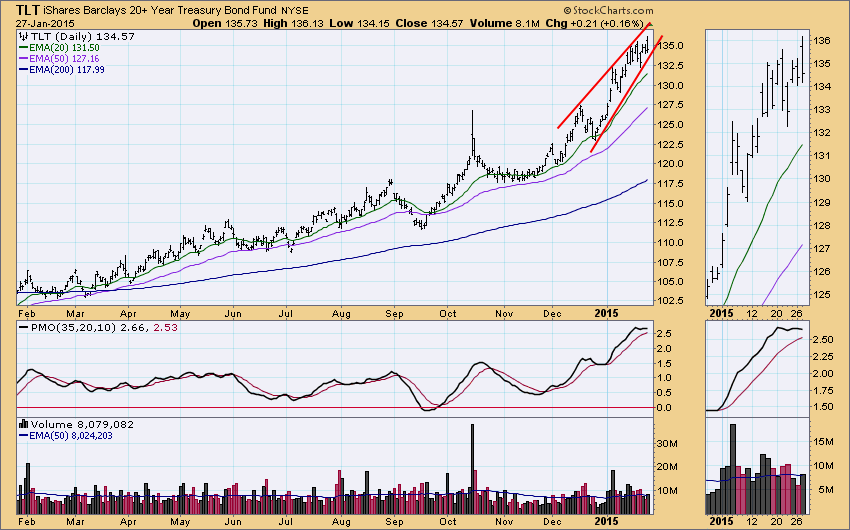Click the 15M label on the zoomed volume axis
This screenshot has height=530, width=850.
(x=823, y=442)
